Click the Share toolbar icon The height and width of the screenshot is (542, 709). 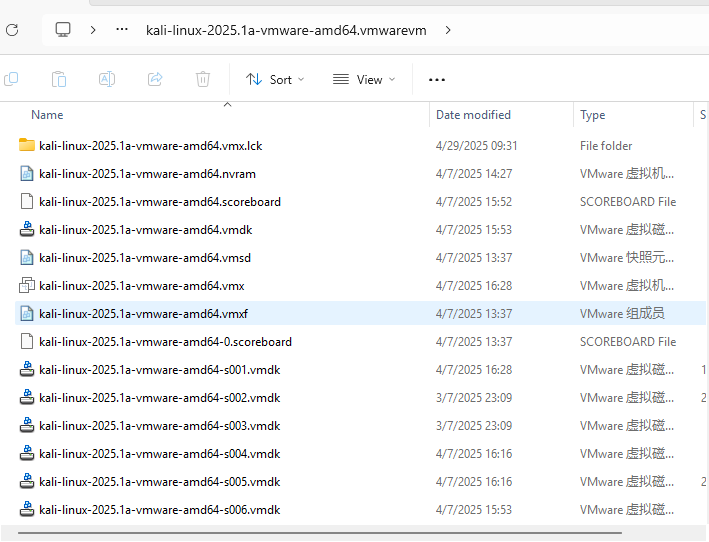tap(155, 79)
